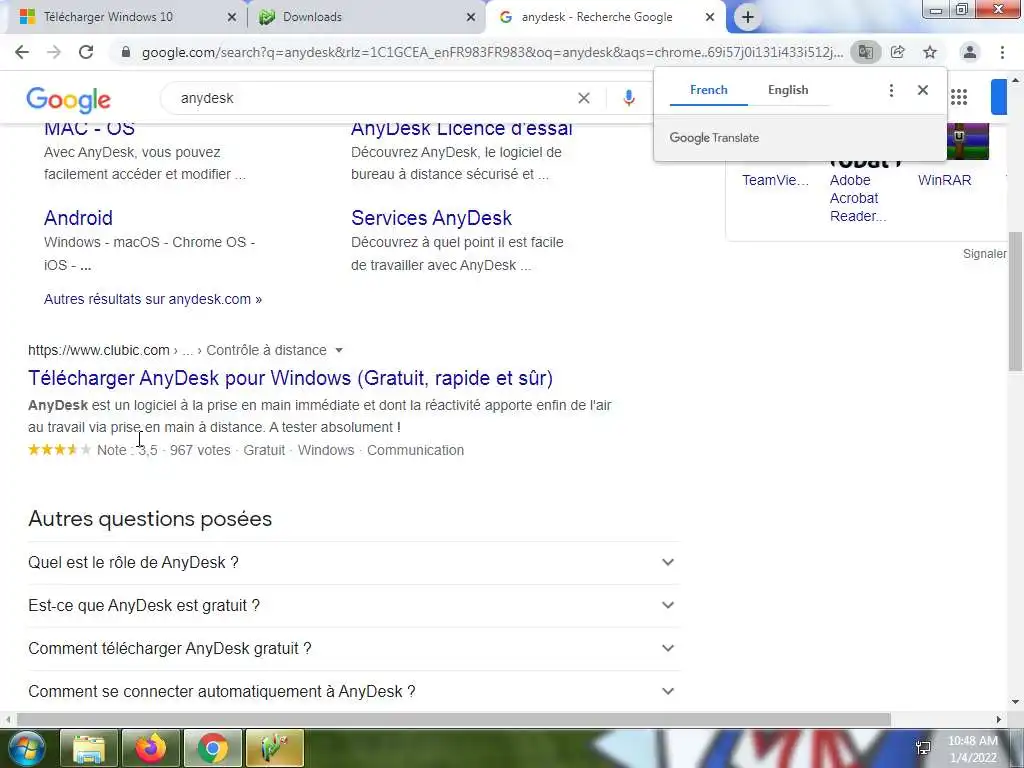
Task: Open a new tab with plus button
Action: point(748,17)
